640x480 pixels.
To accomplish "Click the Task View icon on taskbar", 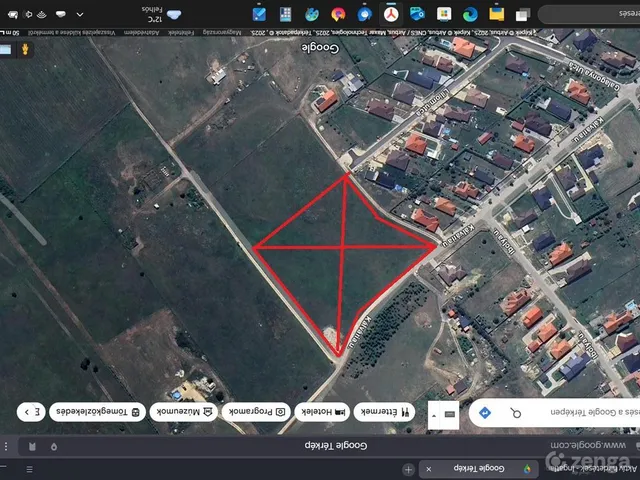I will (523, 15).
